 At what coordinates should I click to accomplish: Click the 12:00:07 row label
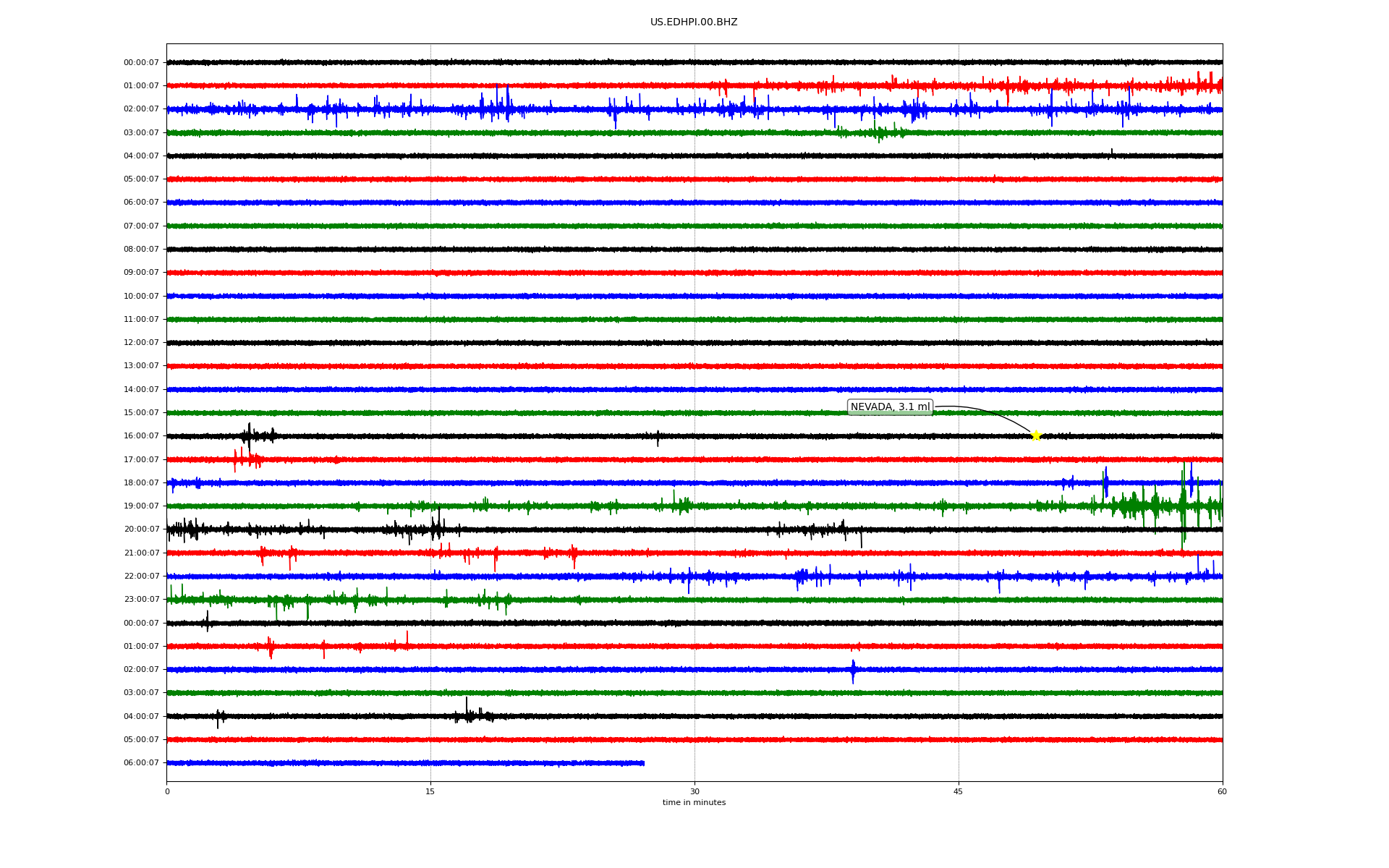click(x=141, y=343)
